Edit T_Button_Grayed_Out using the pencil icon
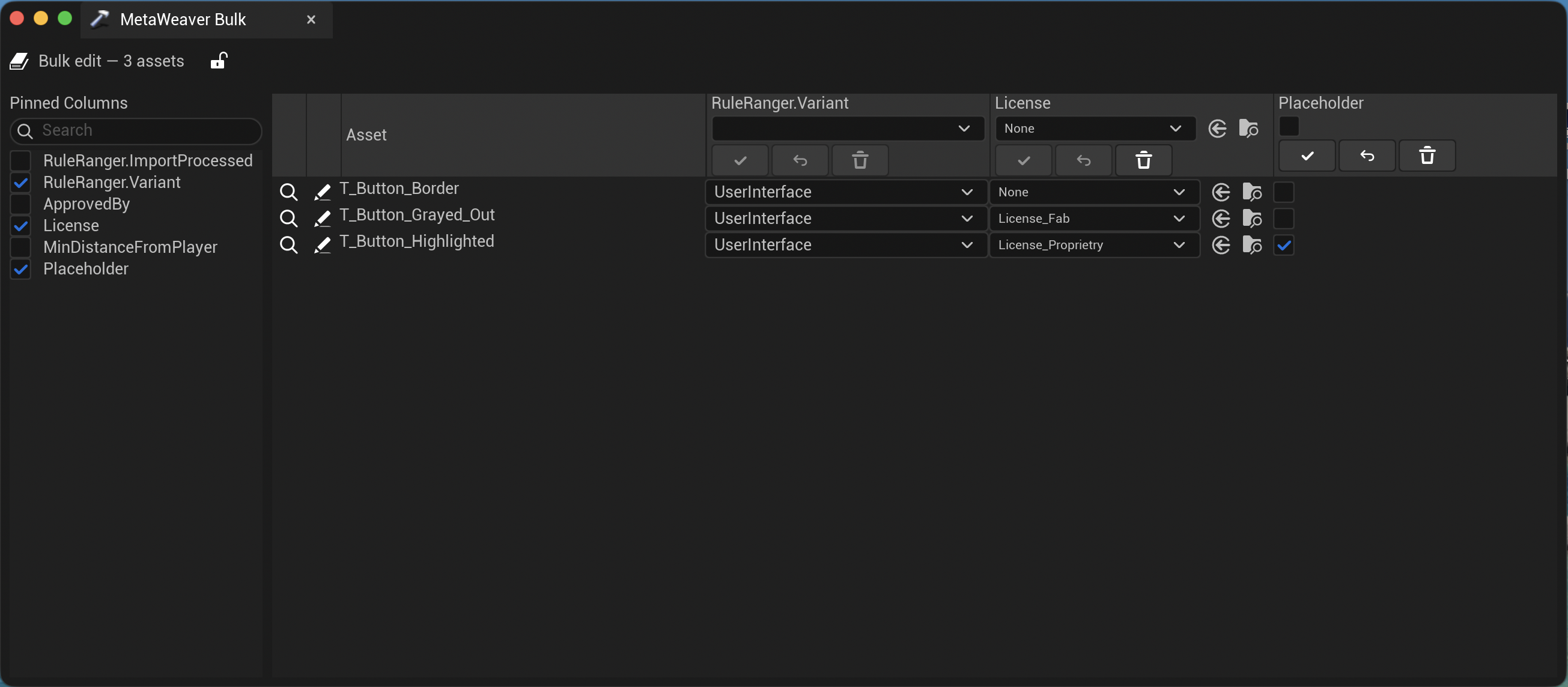 coord(322,219)
